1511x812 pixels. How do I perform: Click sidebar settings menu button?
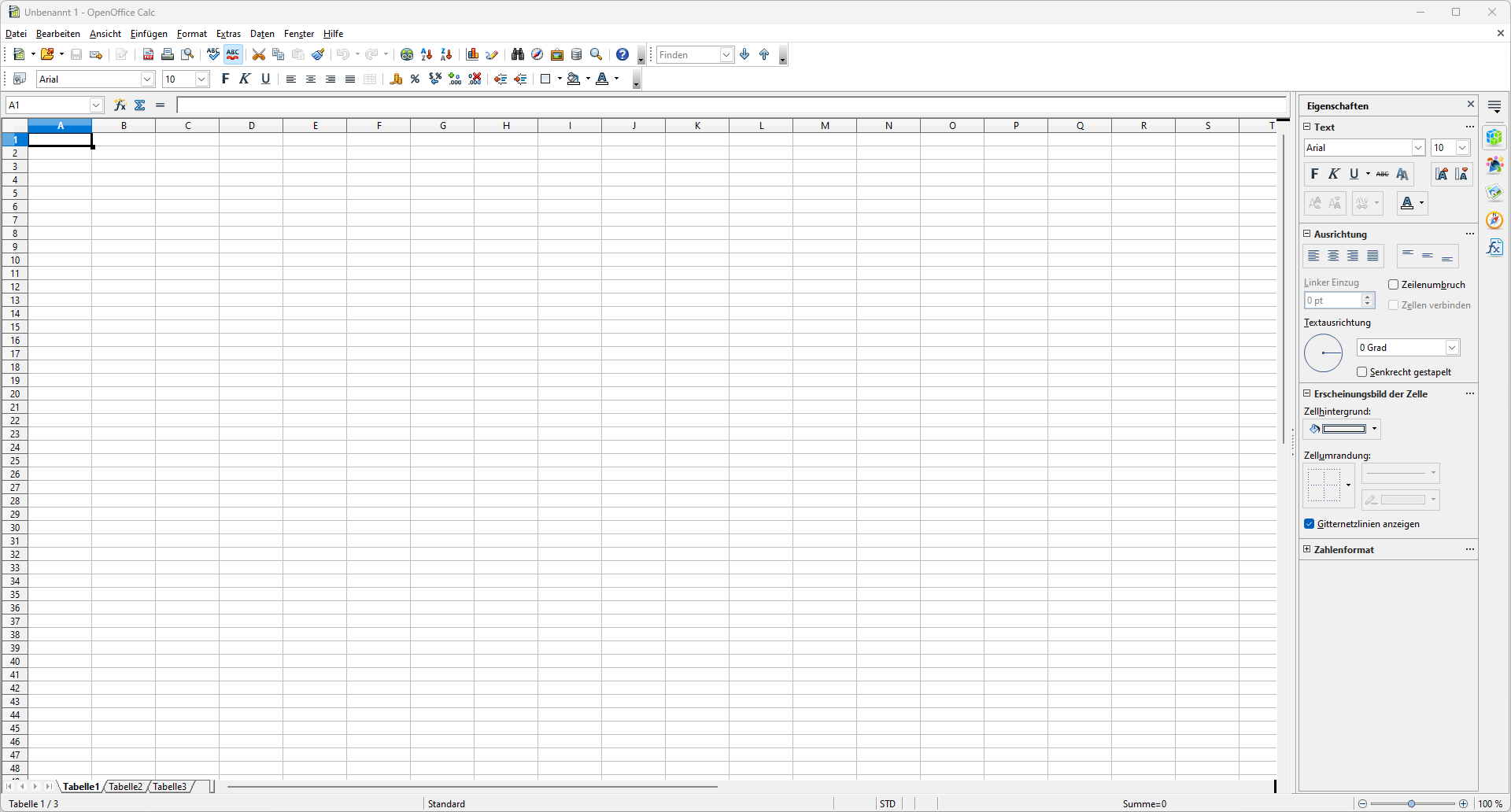tap(1494, 106)
